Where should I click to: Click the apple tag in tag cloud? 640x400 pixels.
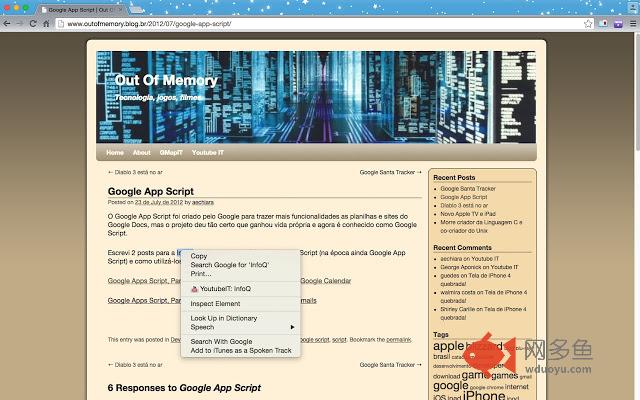click(x=449, y=347)
